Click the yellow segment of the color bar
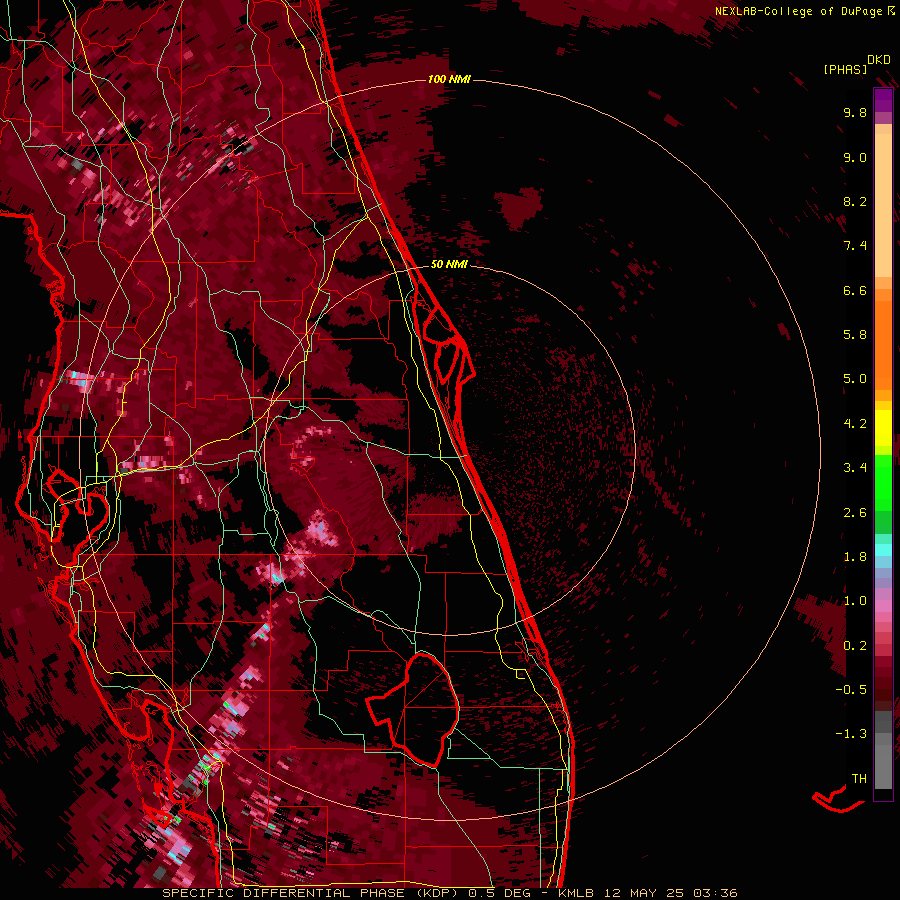The image size is (900, 900). pyautogui.click(x=883, y=428)
